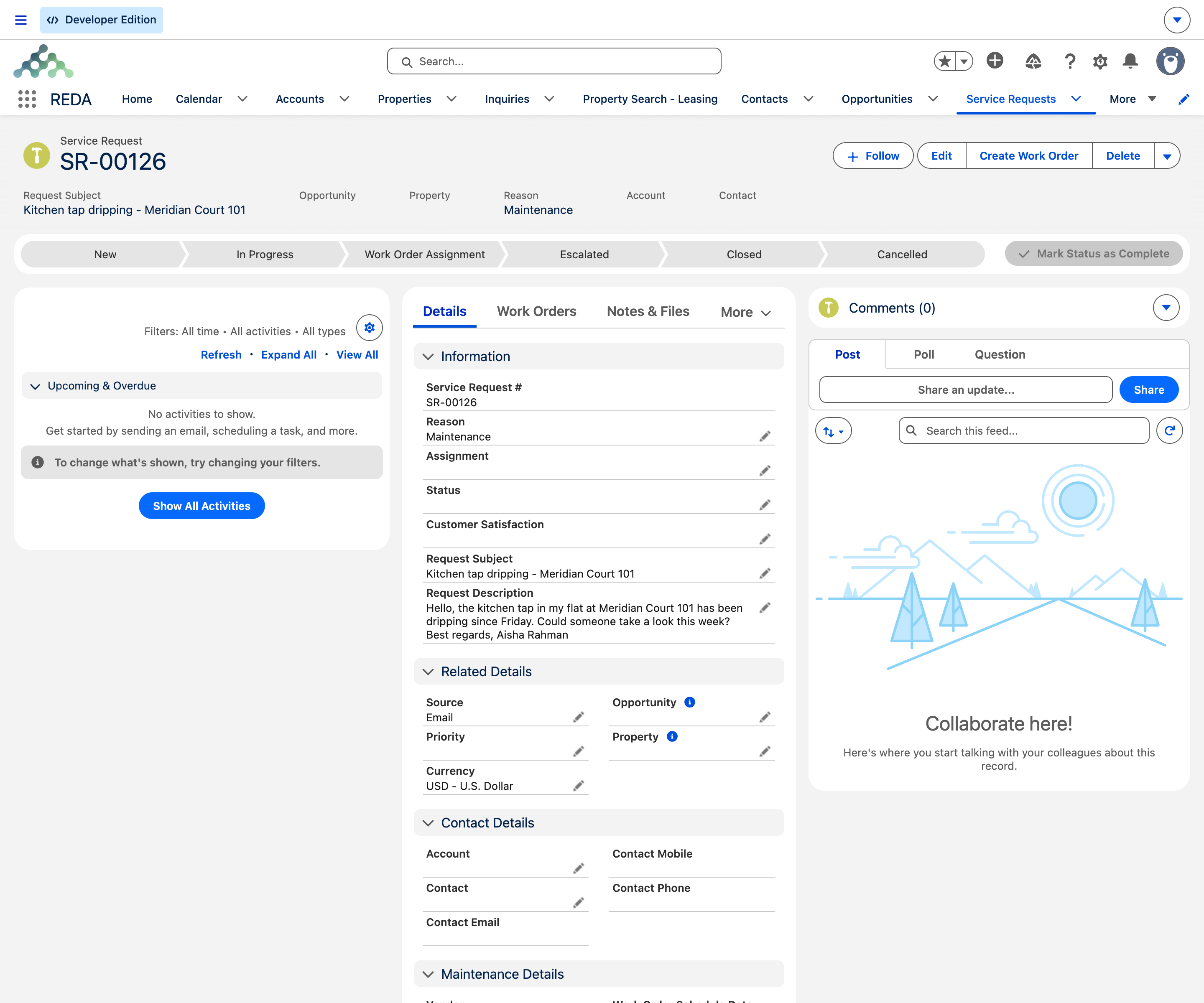Edit the Status field pencil icon

[x=765, y=505]
